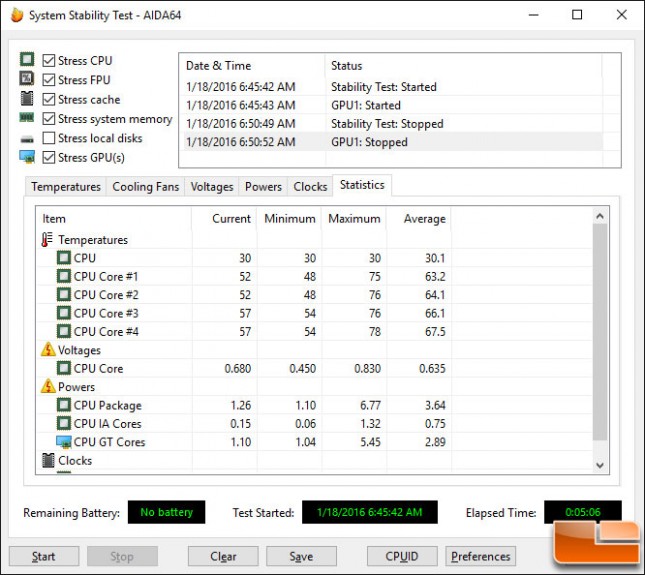
Task: Open the CPUID button
Action: [x=402, y=556]
